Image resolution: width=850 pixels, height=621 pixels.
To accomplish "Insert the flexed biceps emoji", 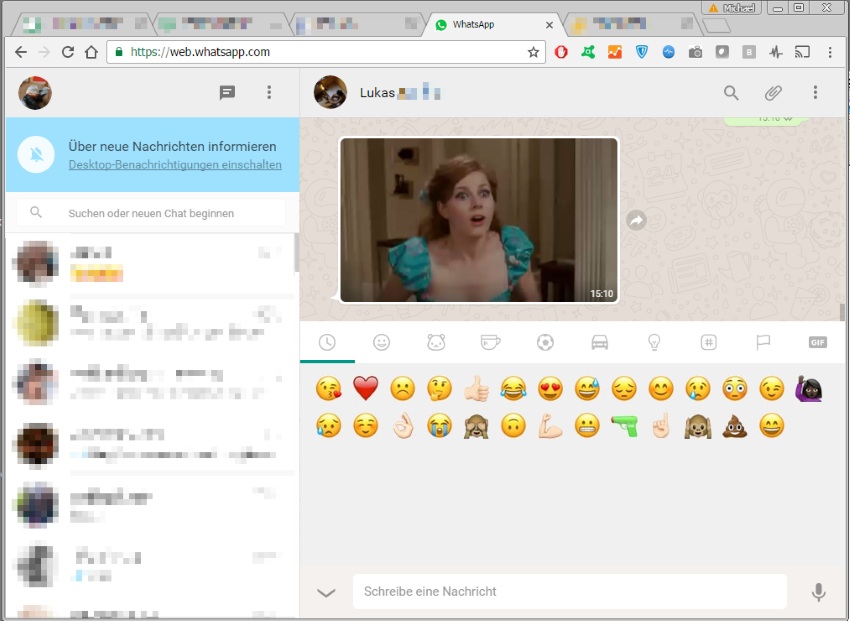I will pos(550,426).
